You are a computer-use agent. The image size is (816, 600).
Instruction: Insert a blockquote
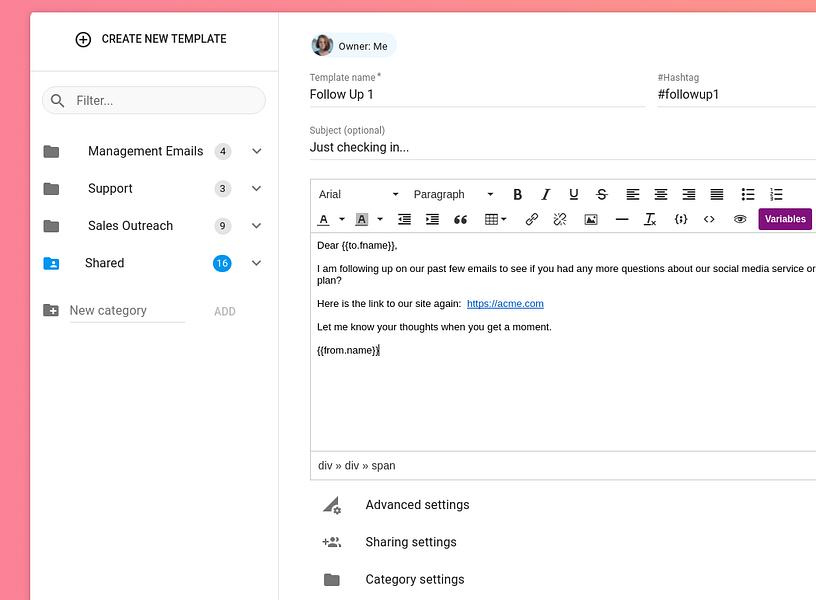(460, 220)
